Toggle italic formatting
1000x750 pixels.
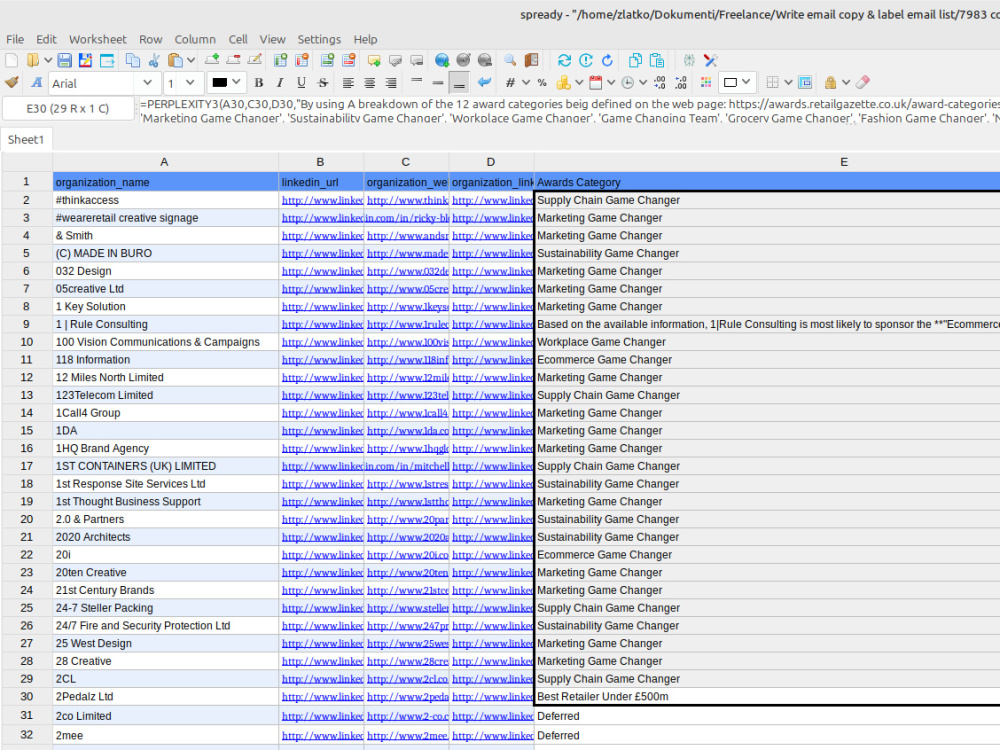pos(280,81)
